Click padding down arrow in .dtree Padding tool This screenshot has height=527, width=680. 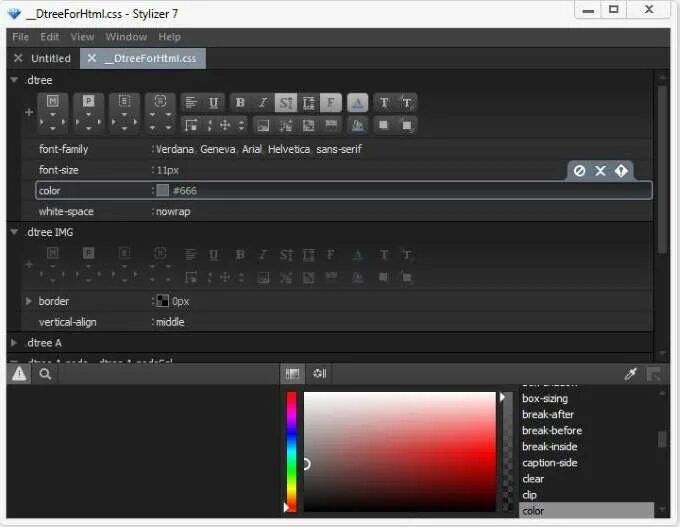click(x=88, y=128)
